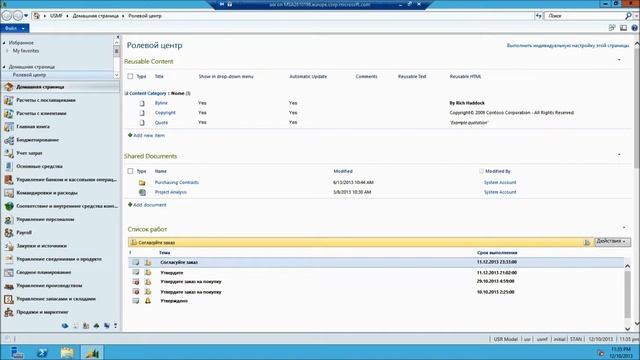
Task: Click USMF in the address breadcrumb
Action: (x=56, y=16)
